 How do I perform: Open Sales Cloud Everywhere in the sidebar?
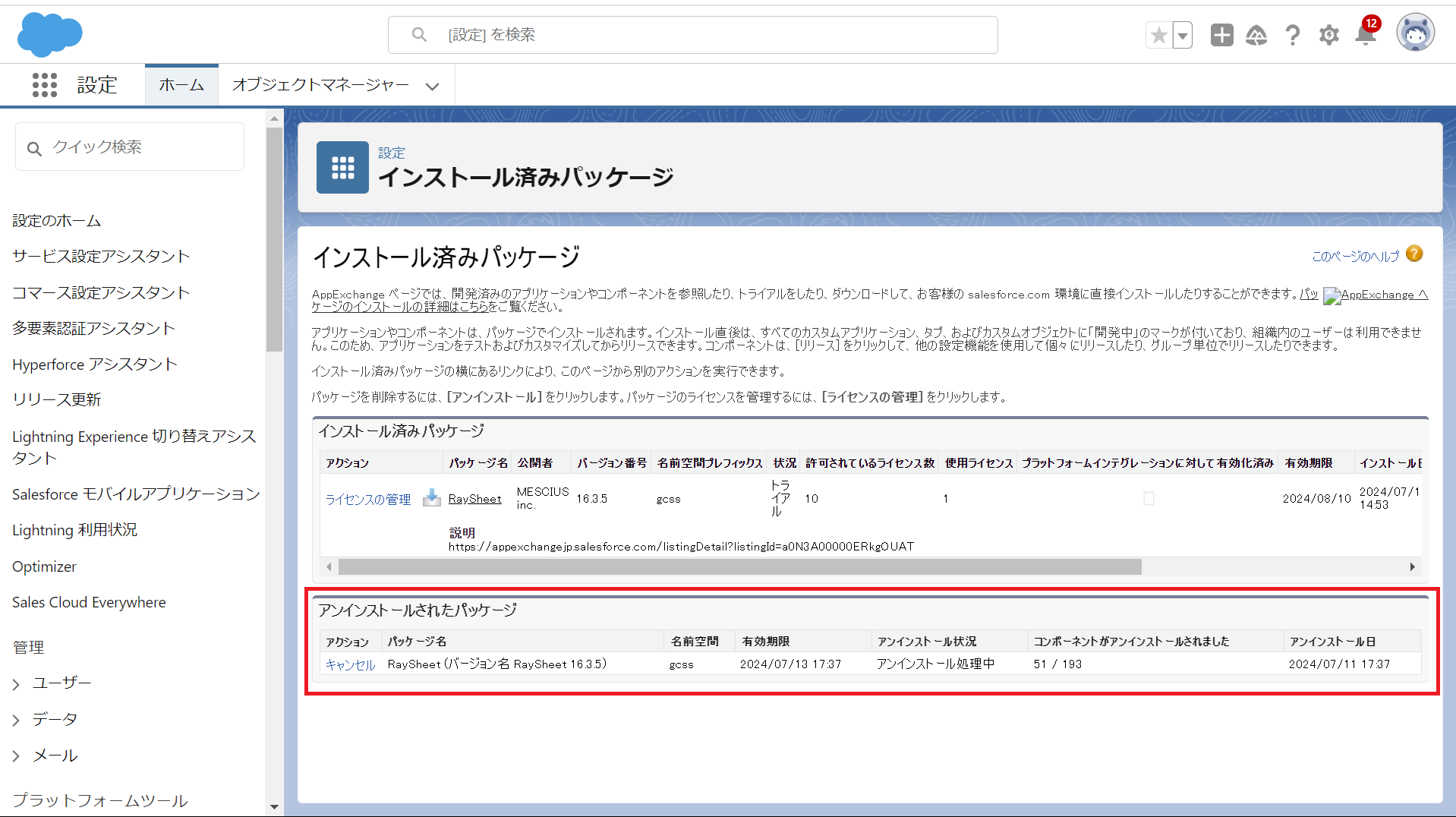pos(89,602)
